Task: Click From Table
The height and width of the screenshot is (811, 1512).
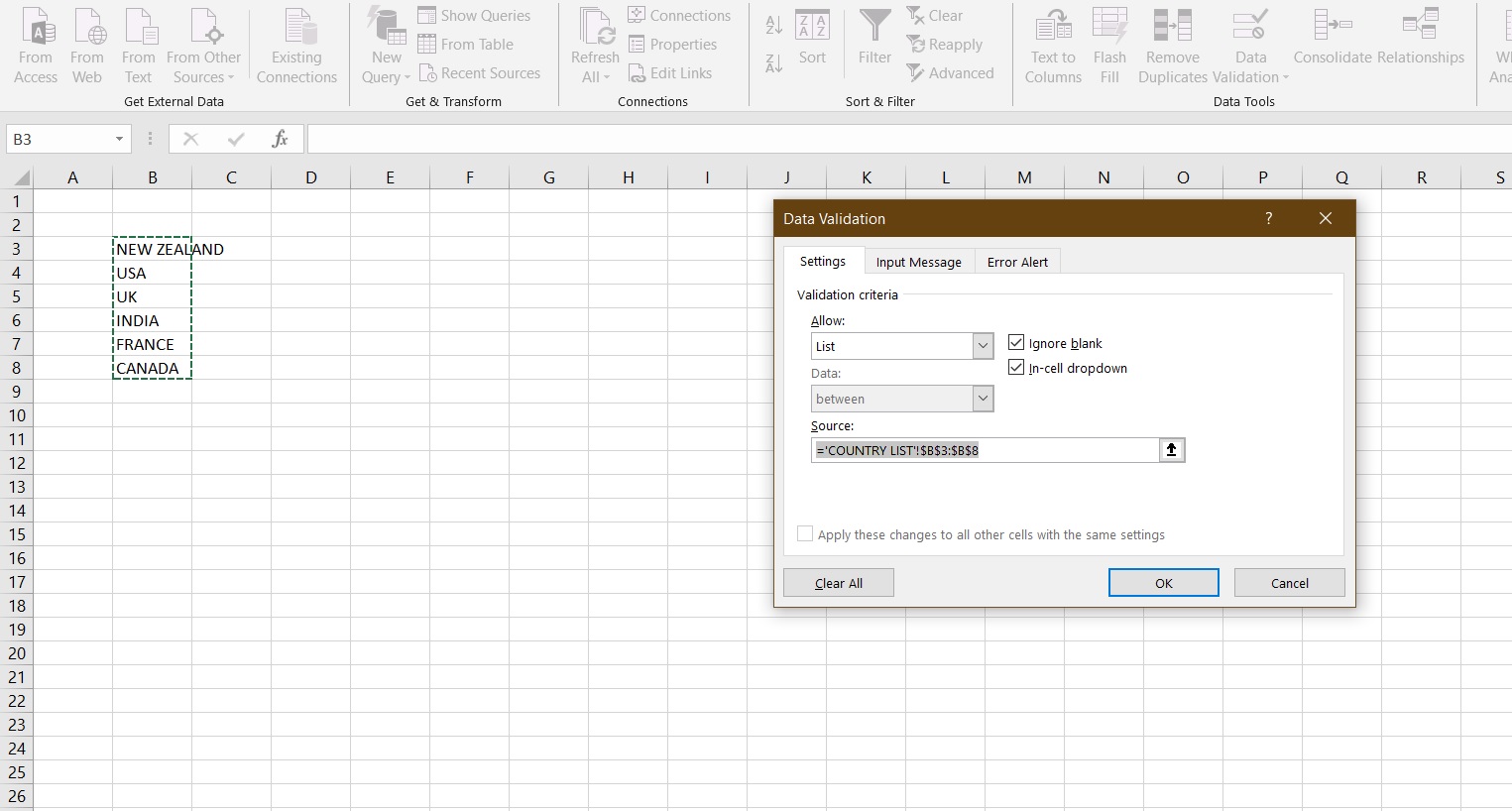Action: [466, 45]
